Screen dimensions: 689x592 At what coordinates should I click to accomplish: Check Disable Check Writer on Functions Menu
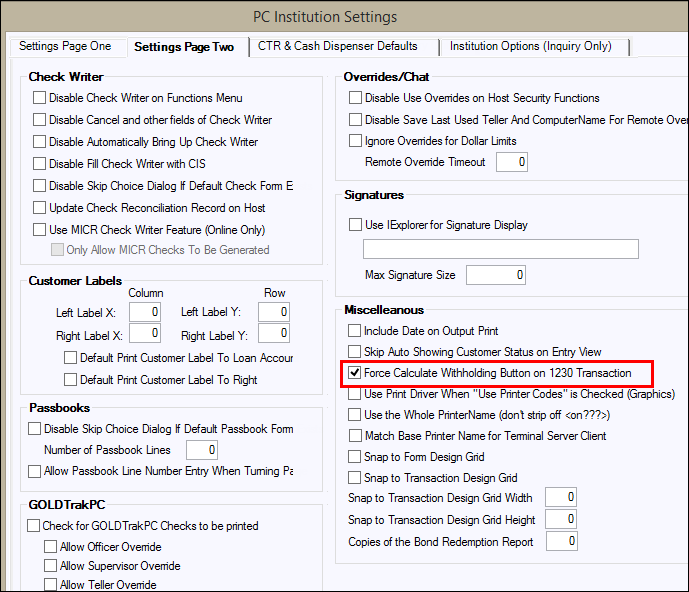pyautogui.click(x=40, y=98)
